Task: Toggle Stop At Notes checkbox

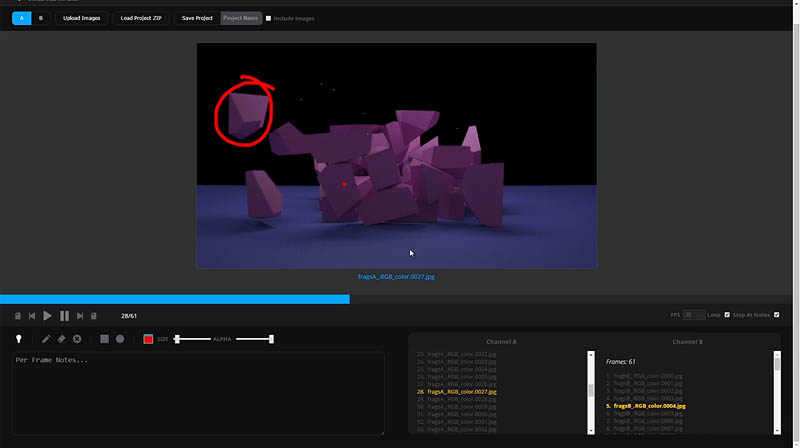Action: point(777,315)
